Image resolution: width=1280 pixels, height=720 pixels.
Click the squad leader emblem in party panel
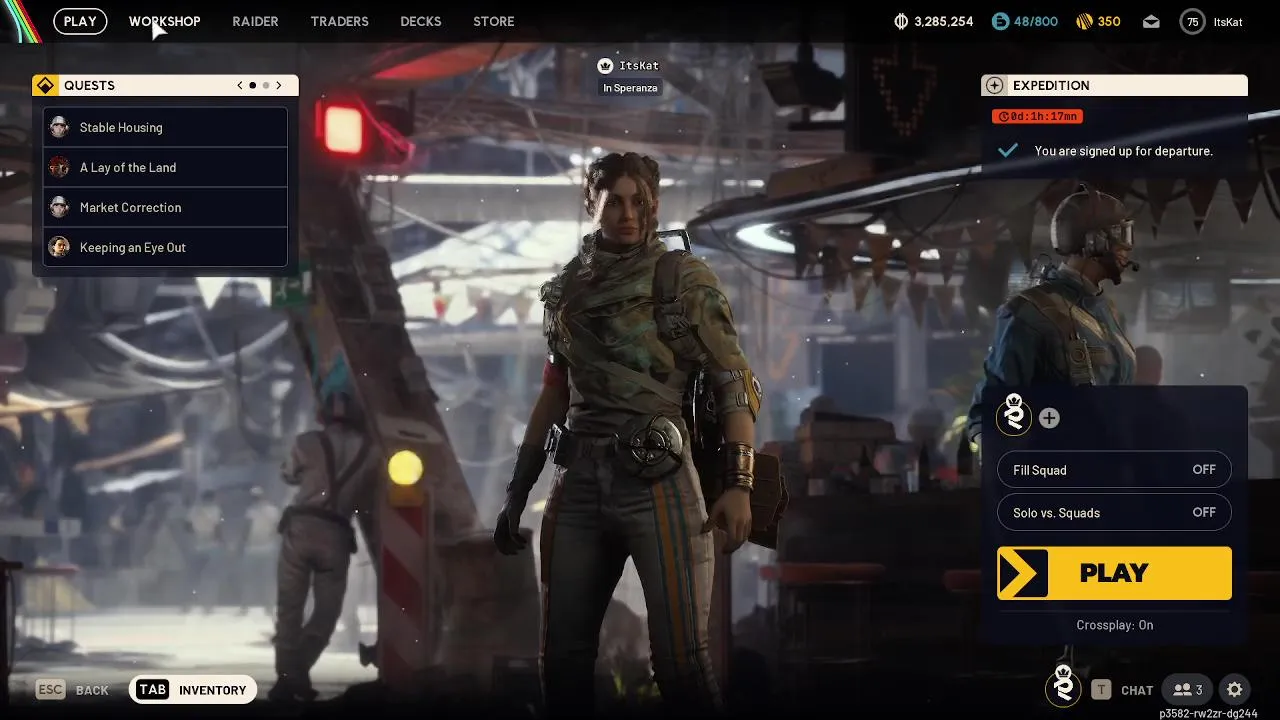(x=1014, y=414)
